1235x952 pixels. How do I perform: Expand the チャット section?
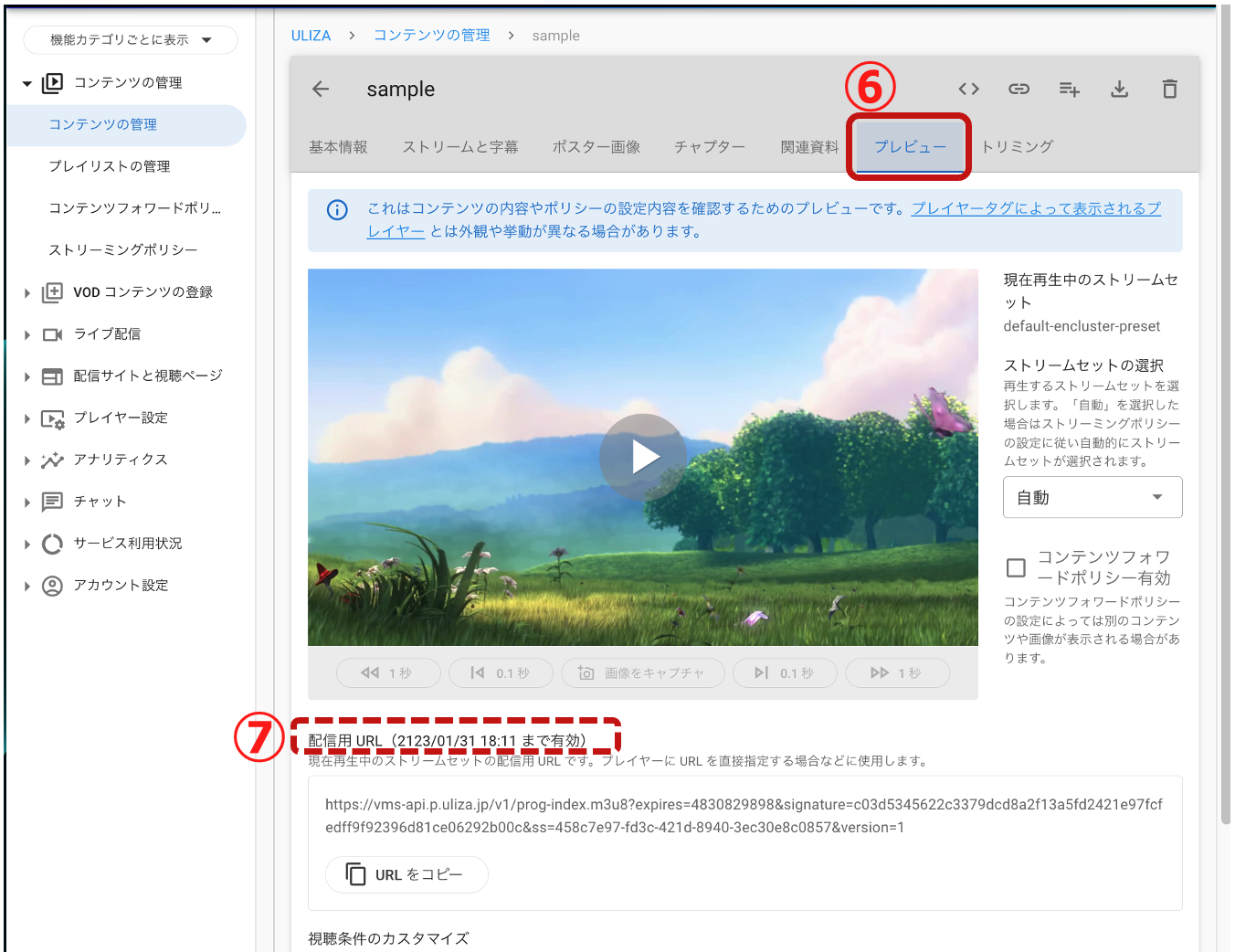pos(27,502)
